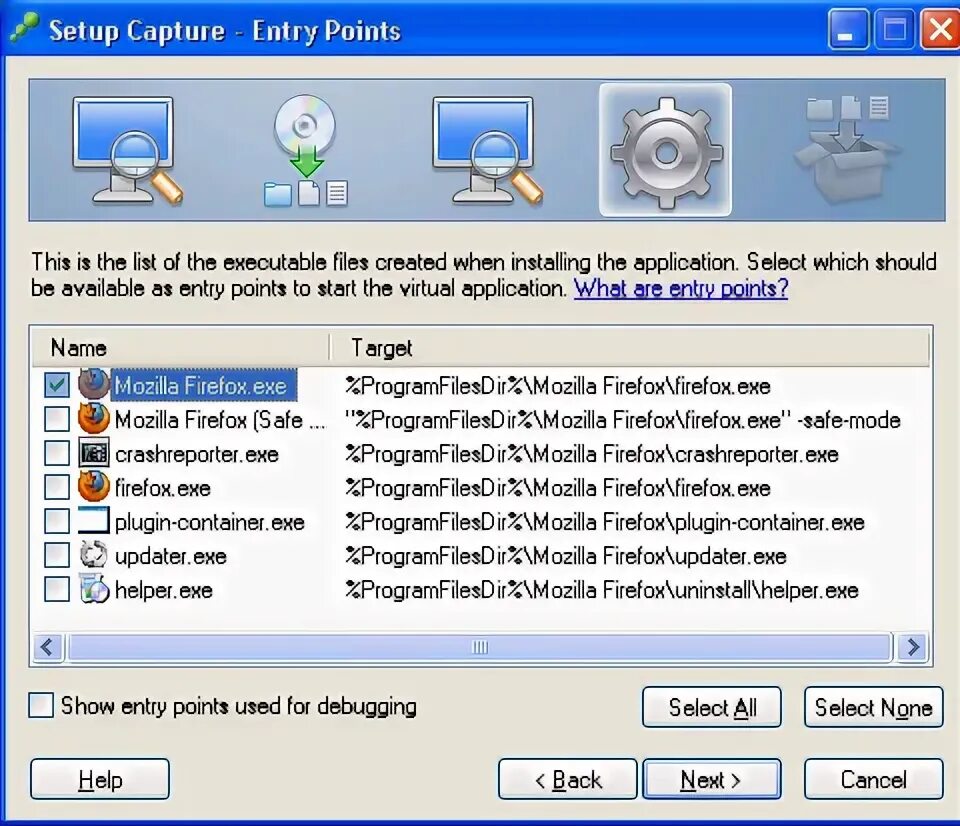This screenshot has height=826, width=960.
Task: Click the target path ending in -safe-mode
Action: [623, 420]
